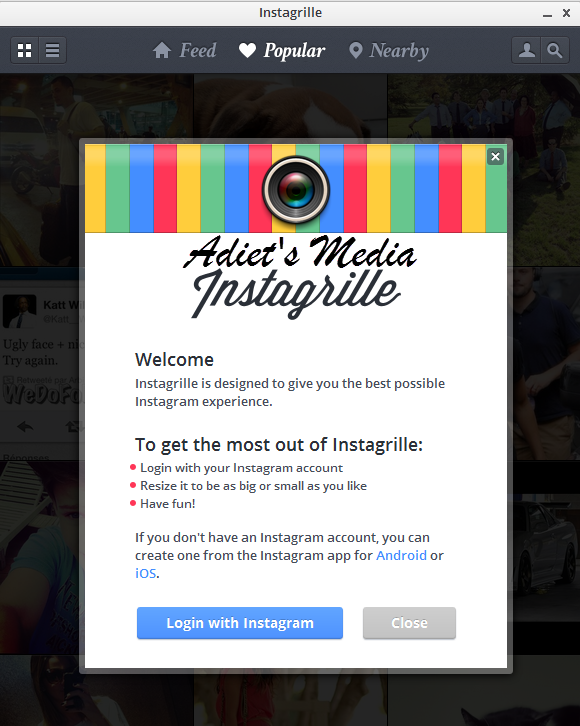Open the user profile icon
Screen dimensions: 580x726
pos(526,50)
